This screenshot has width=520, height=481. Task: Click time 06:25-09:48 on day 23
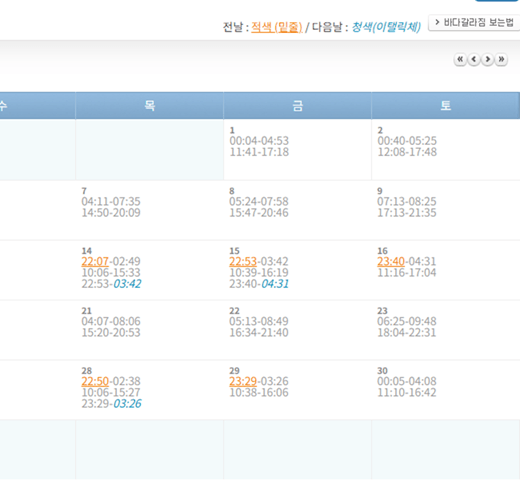pyautogui.click(x=407, y=321)
